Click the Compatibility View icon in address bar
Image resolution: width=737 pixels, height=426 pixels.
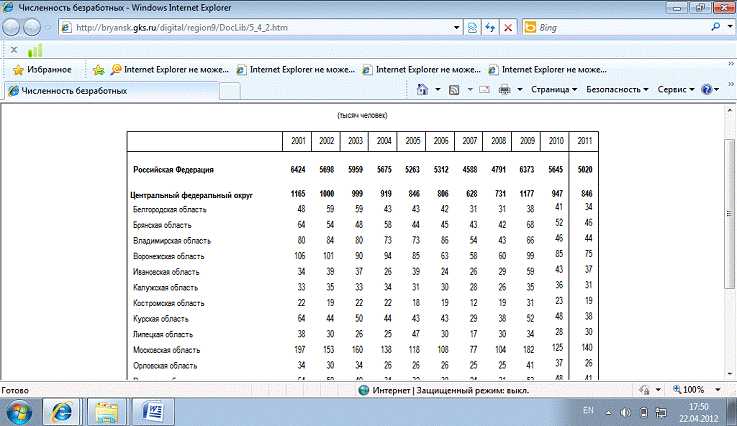[x=472, y=29]
